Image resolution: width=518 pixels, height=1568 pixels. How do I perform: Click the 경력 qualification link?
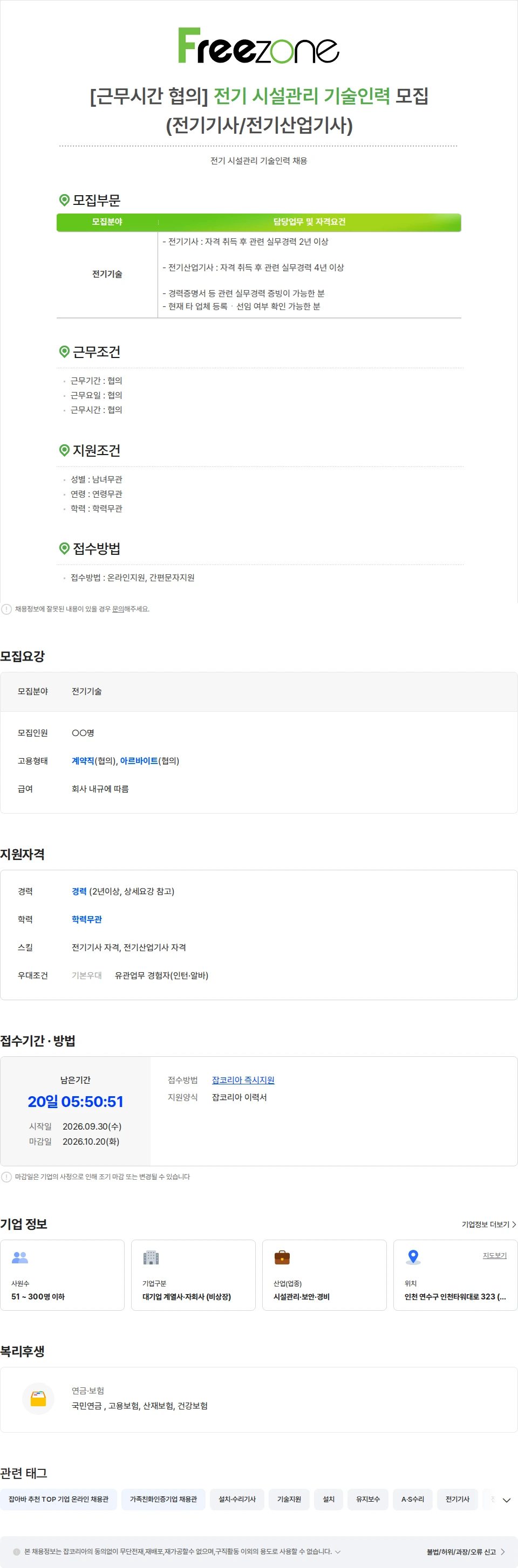[79, 891]
